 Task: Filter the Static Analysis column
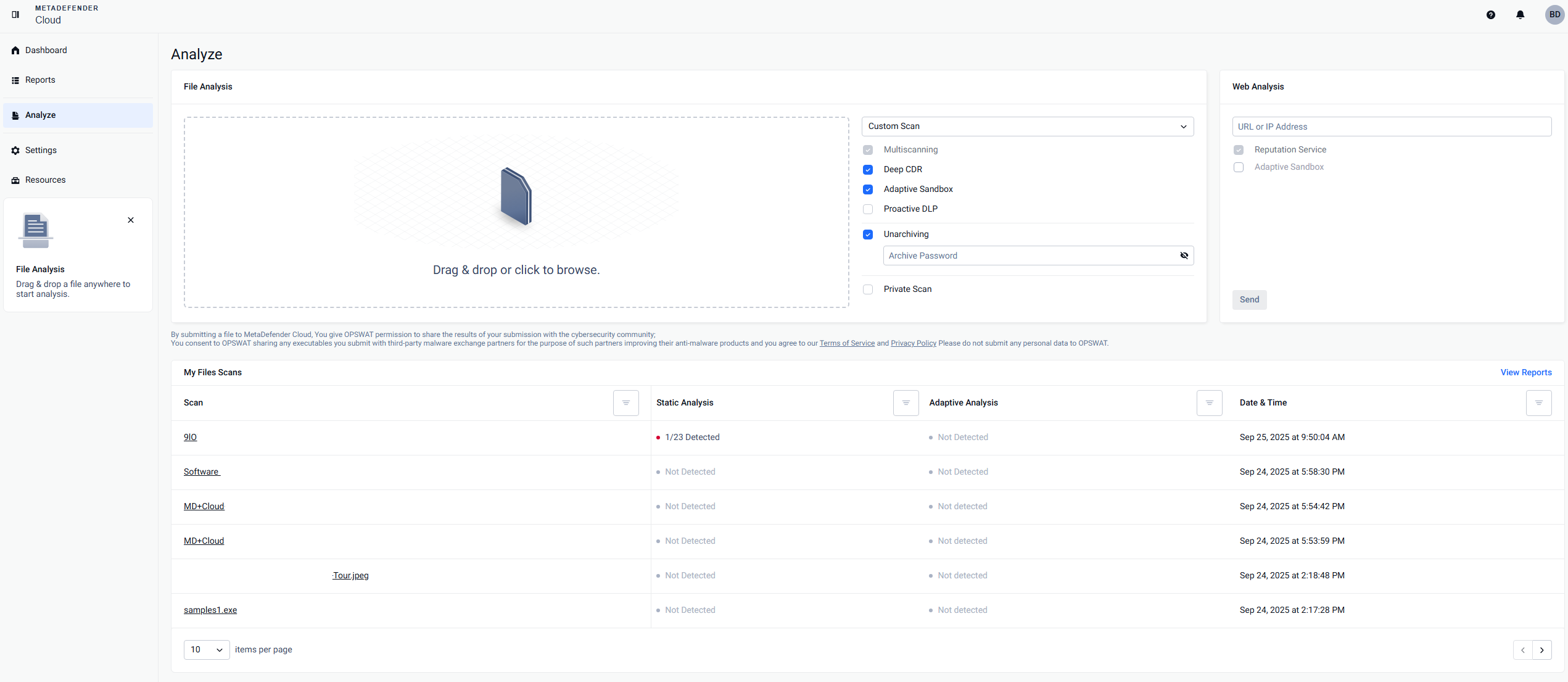(x=906, y=403)
